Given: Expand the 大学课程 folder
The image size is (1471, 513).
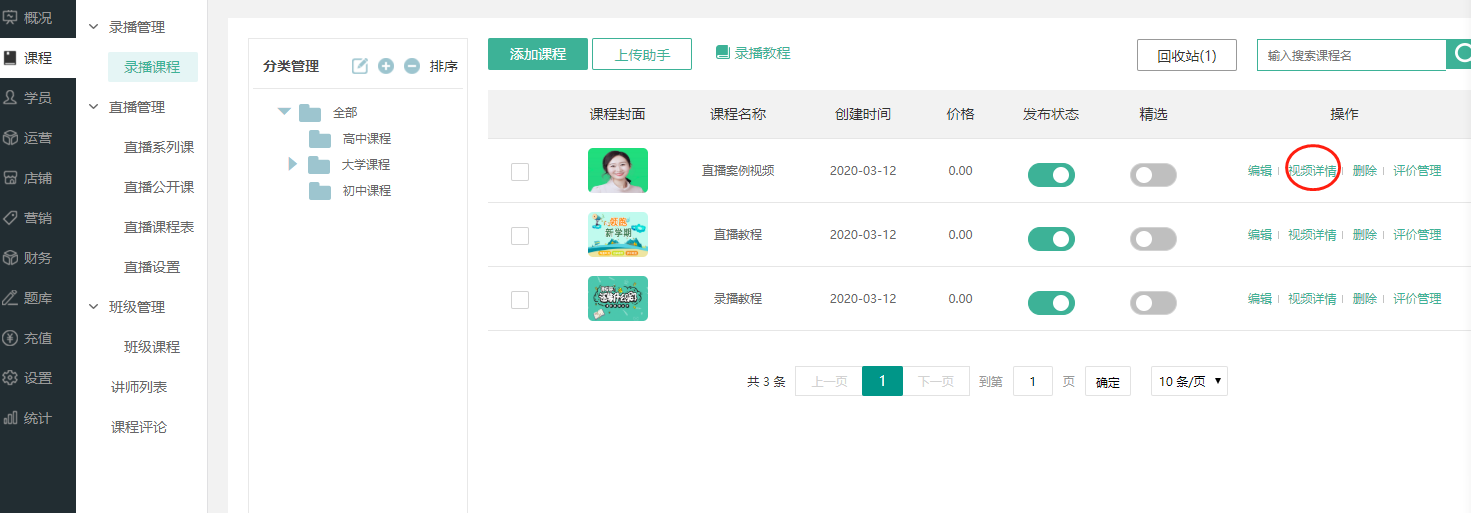Looking at the screenshot, I should [293, 164].
